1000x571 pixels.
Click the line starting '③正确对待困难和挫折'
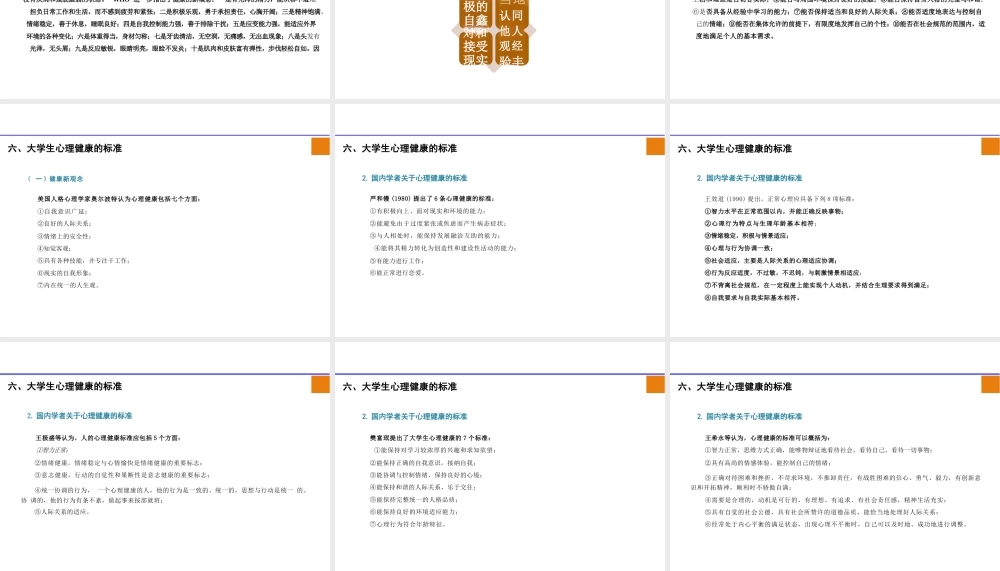point(836,482)
